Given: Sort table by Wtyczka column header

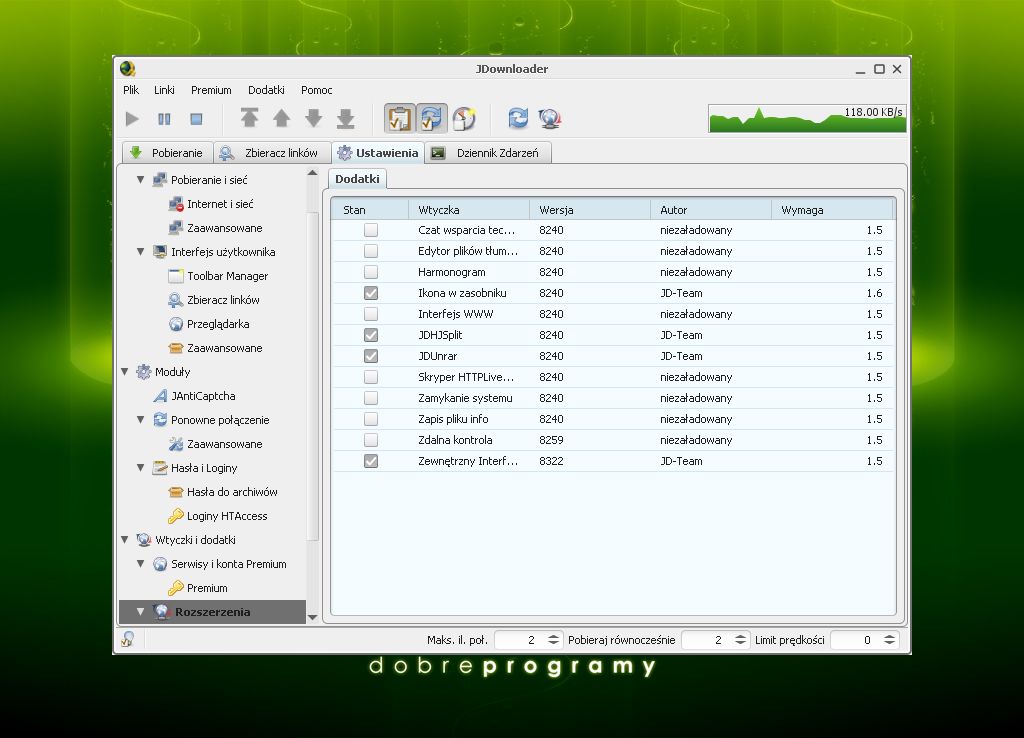Looking at the screenshot, I should pyautogui.click(x=468, y=210).
